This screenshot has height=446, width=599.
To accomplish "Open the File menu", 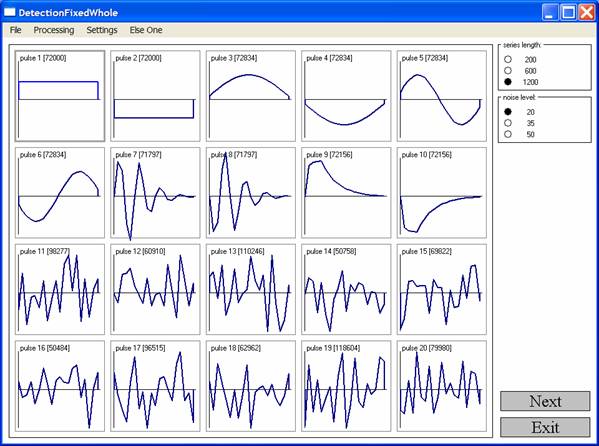I will click(16, 30).
